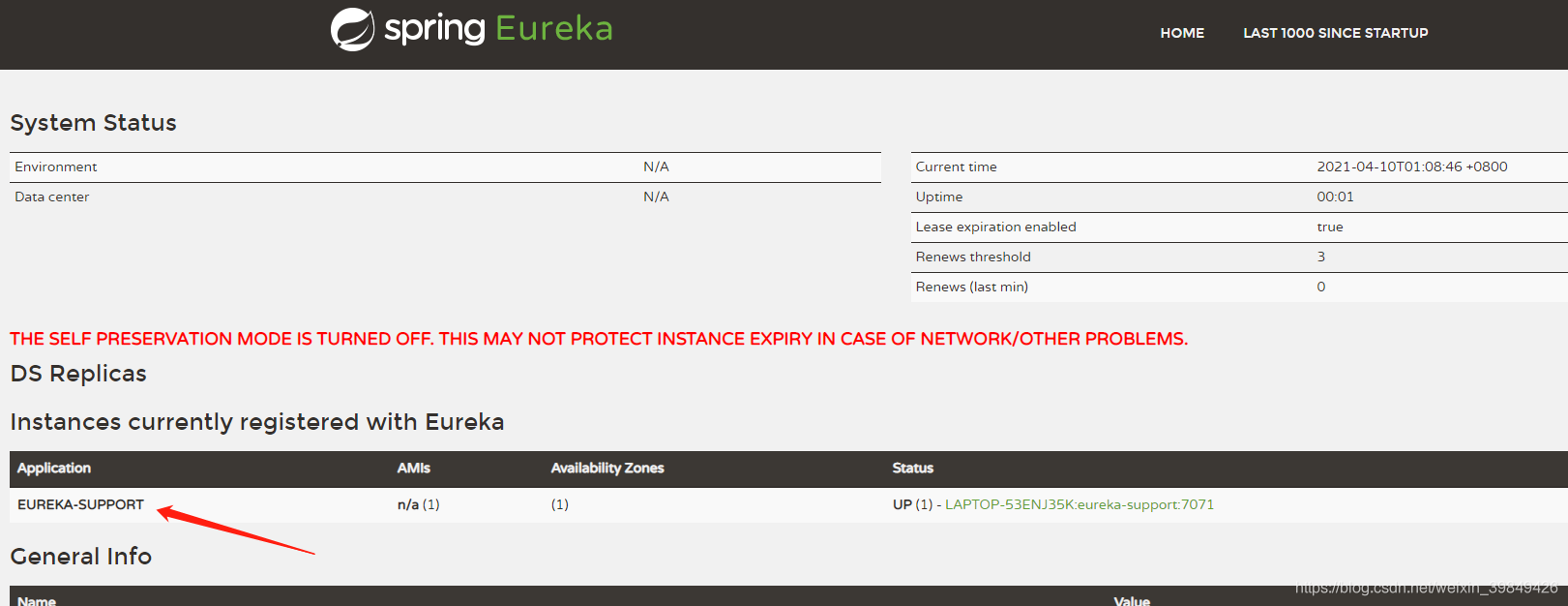Select the 'n/a (1)' AMIs cell
The image size is (1568, 606).
point(418,504)
